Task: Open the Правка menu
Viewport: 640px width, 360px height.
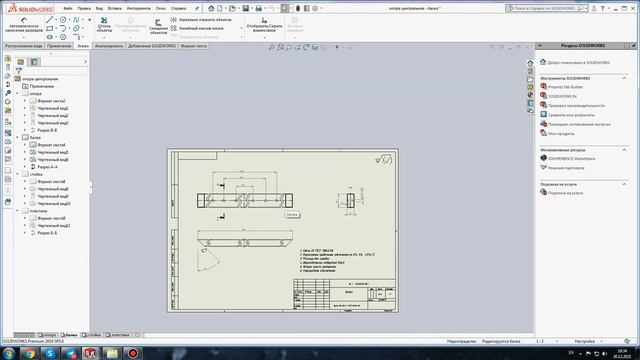Action: point(84,8)
